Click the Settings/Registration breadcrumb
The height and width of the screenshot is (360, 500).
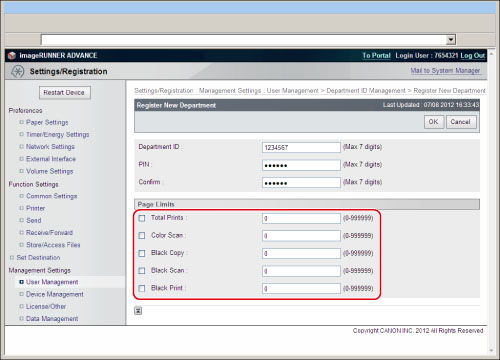coord(164,91)
